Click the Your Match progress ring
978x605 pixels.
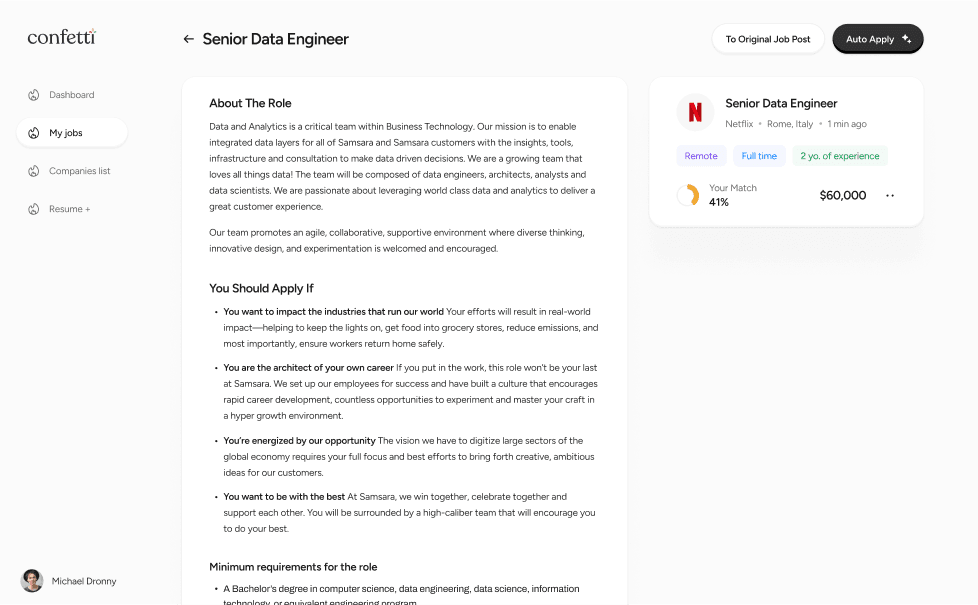[688, 195]
